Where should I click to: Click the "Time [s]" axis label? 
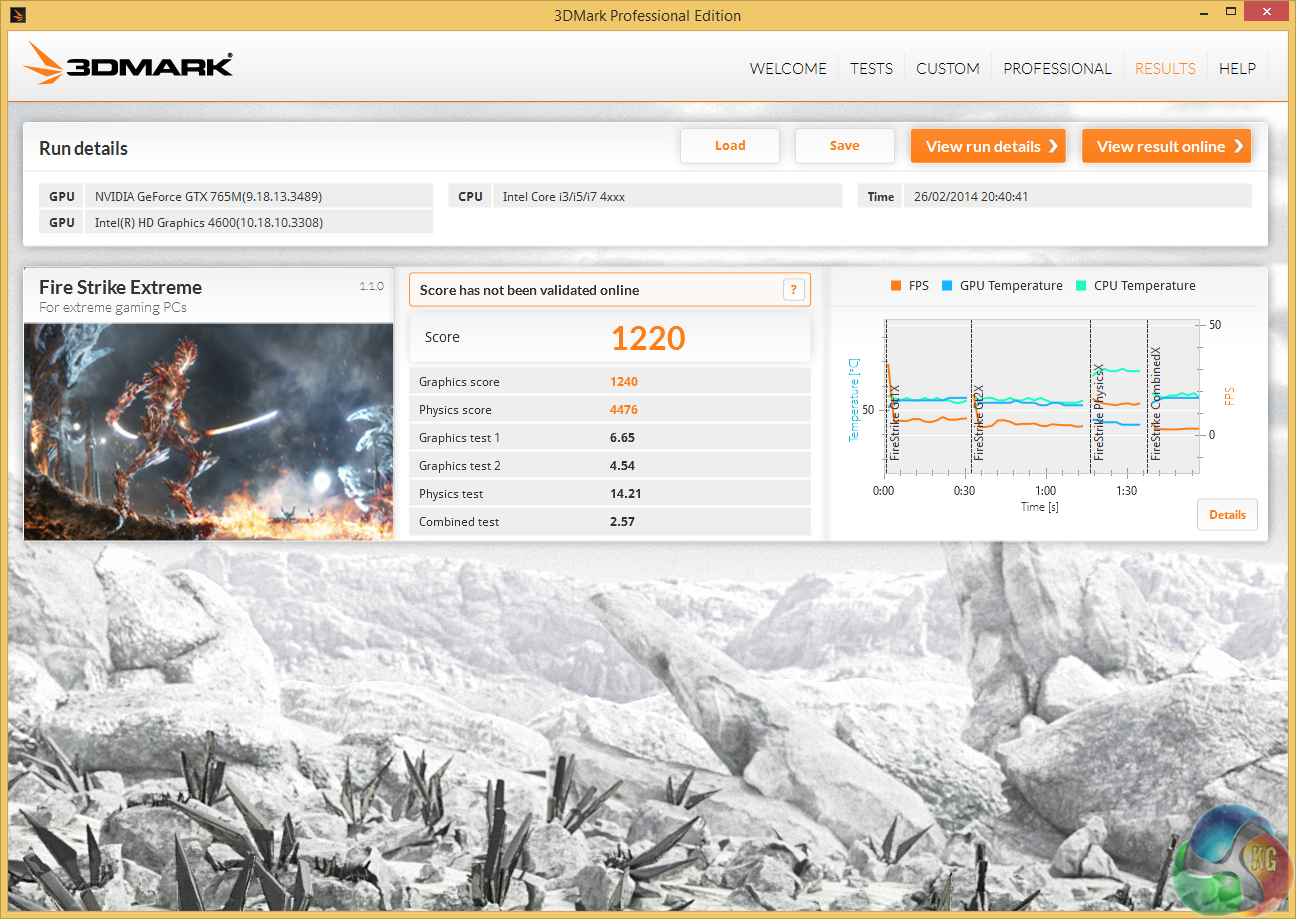click(x=1040, y=507)
